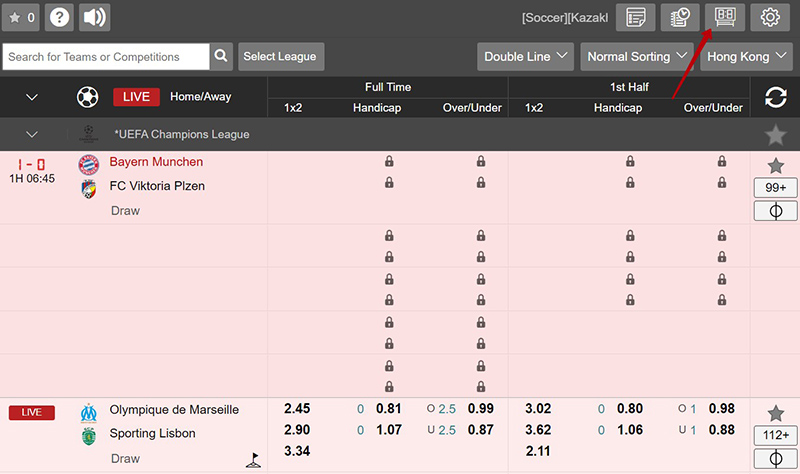The height and width of the screenshot is (474, 800).
Task: Click the UEFA Champions League logo
Action: coord(89,134)
